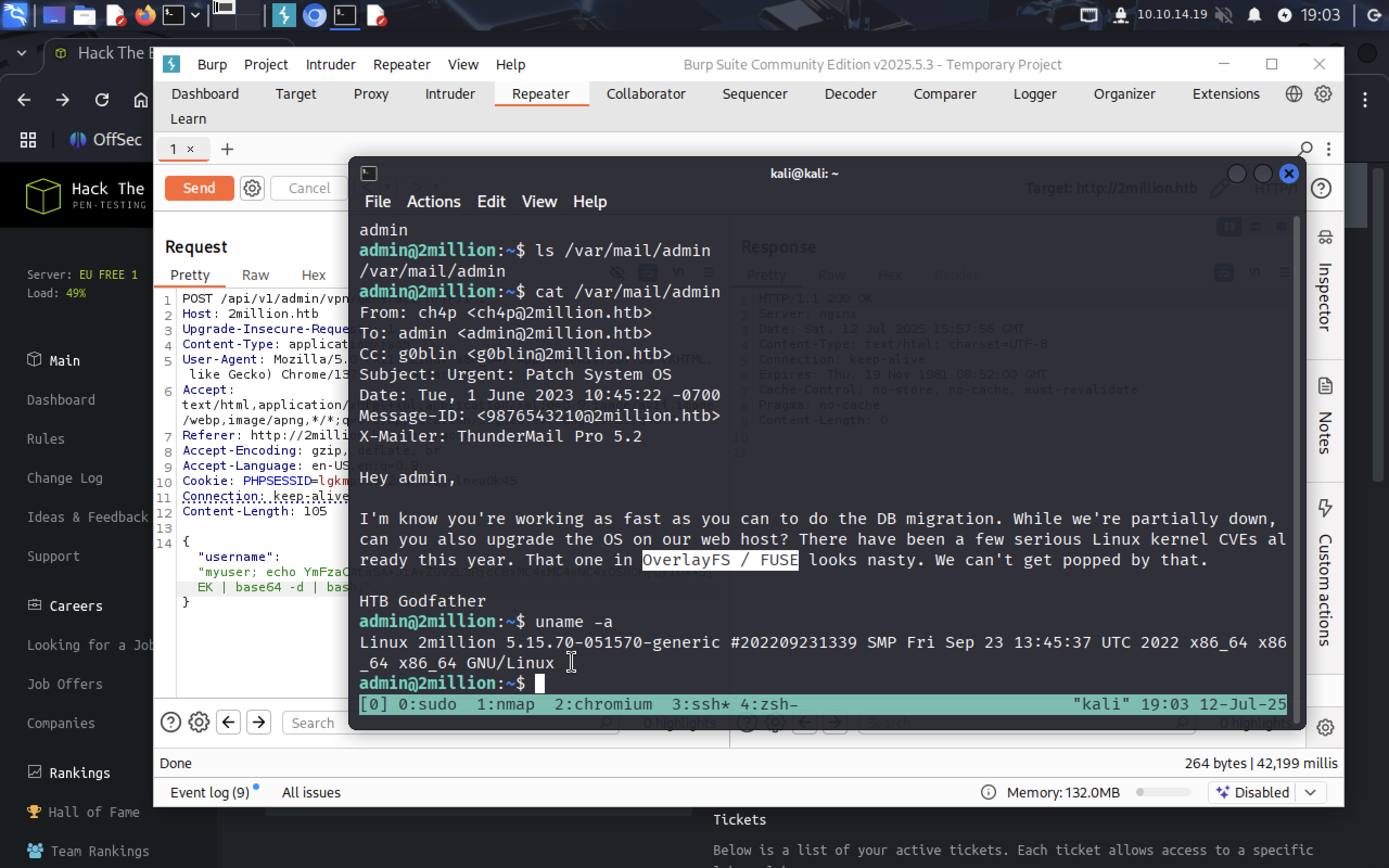This screenshot has width=1389, height=868.
Task: Open side panel settings gear at the bottom right
Action: point(1325,727)
